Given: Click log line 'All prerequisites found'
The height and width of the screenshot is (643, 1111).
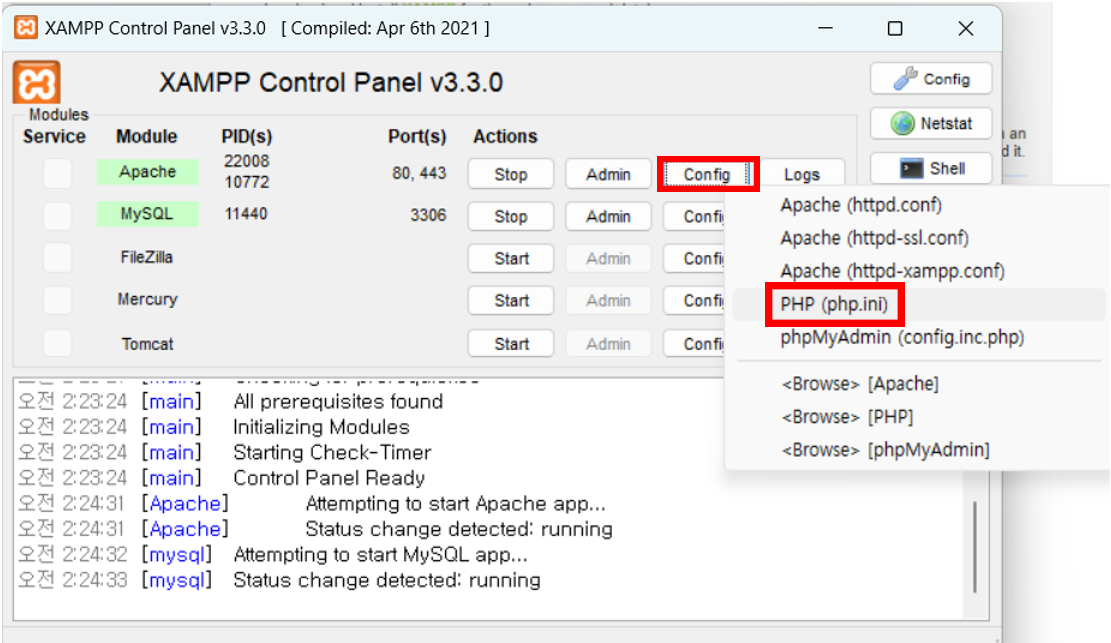Looking at the screenshot, I should pyautogui.click(x=338, y=401).
